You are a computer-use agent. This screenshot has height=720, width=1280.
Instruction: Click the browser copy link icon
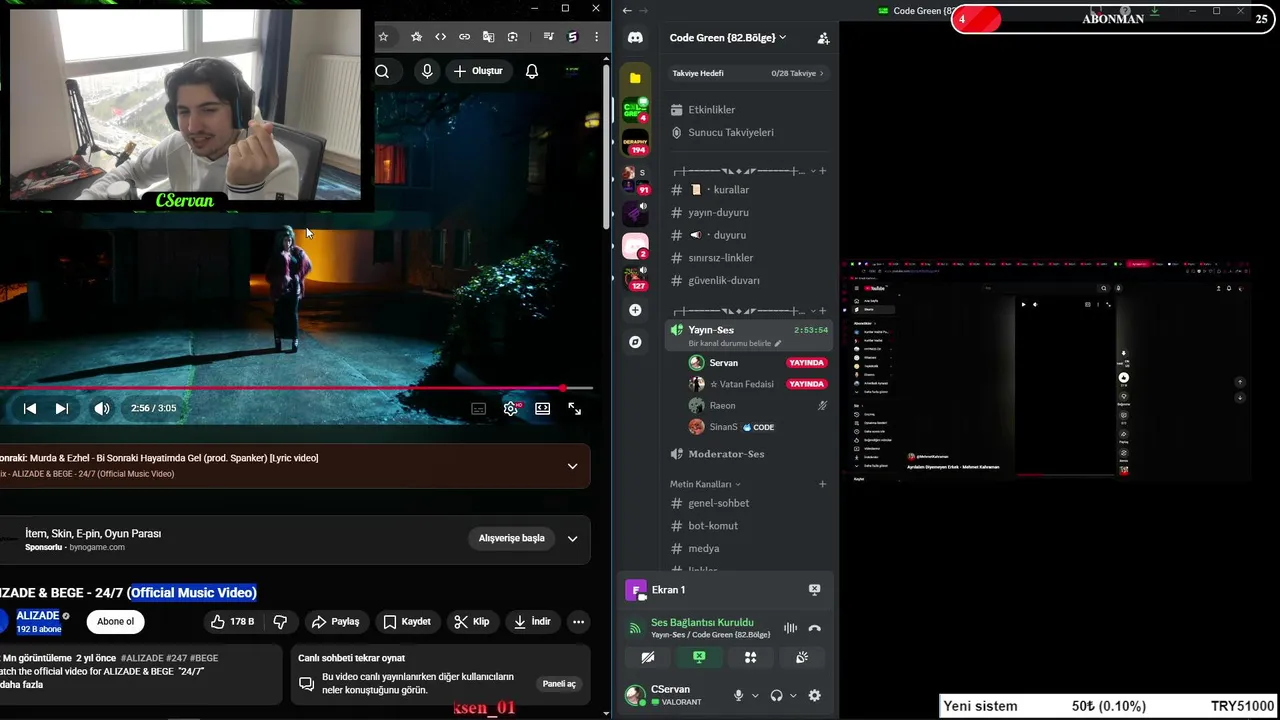click(x=464, y=37)
